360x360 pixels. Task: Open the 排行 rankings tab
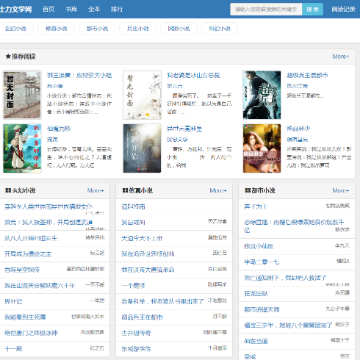117,9
